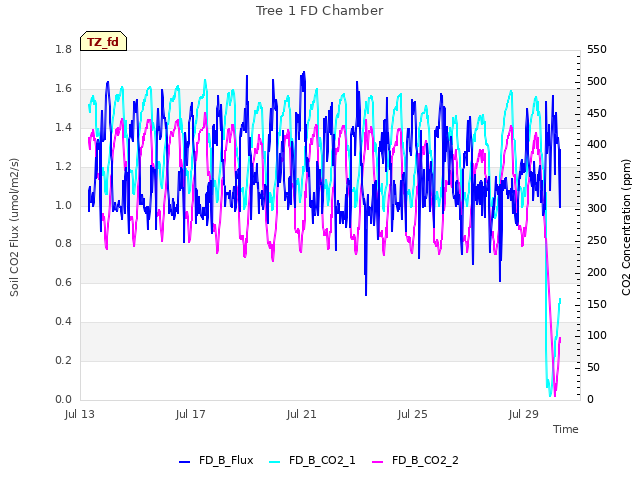This screenshot has height=480, width=640.
Task: Toggle the FD_B_CO2_1 legend entry
Action: coord(312,460)
